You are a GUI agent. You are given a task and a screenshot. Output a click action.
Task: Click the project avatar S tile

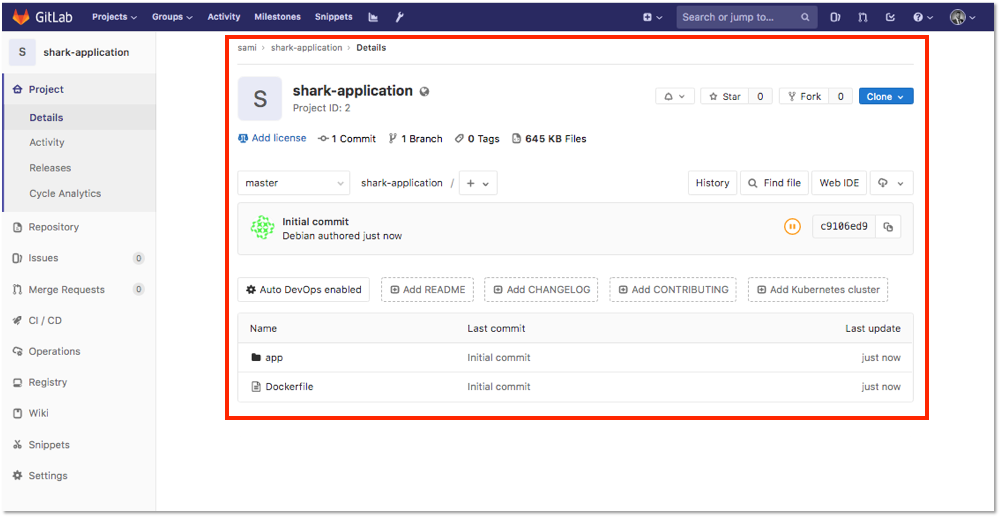[260, 98]
